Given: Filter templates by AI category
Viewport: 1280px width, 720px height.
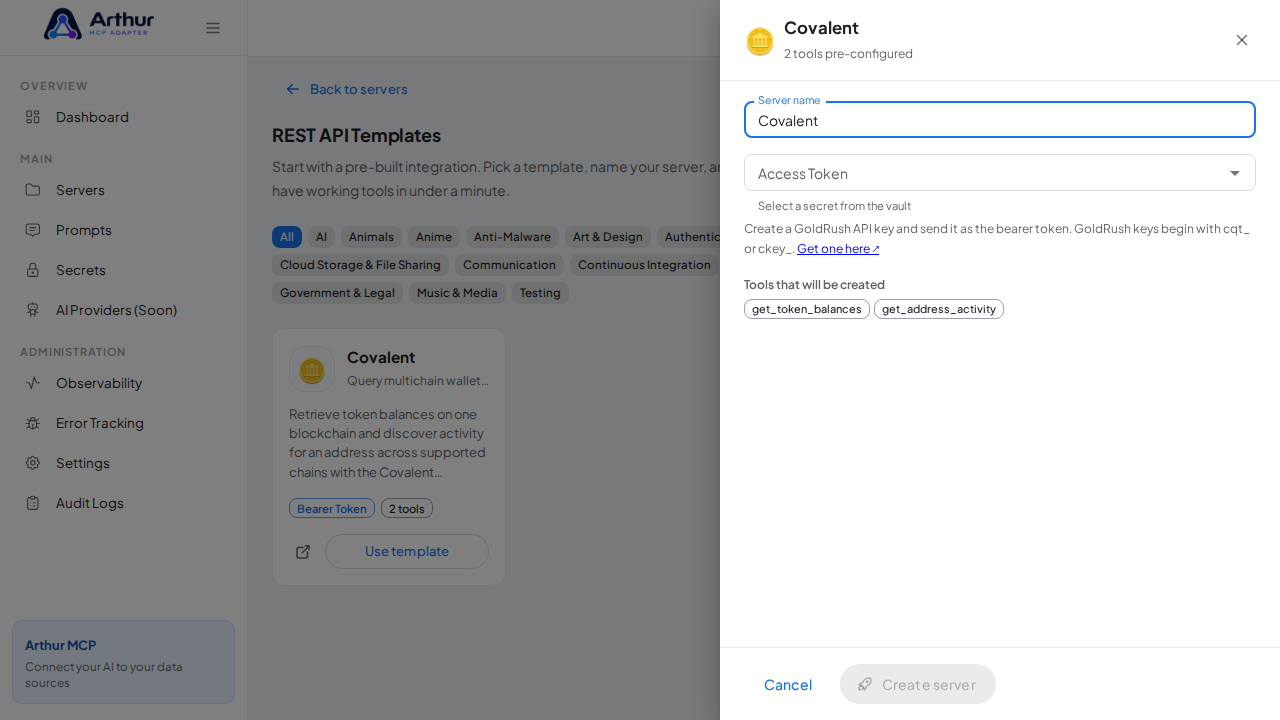Looking at the screenshot, I should [x=321, y=237].
